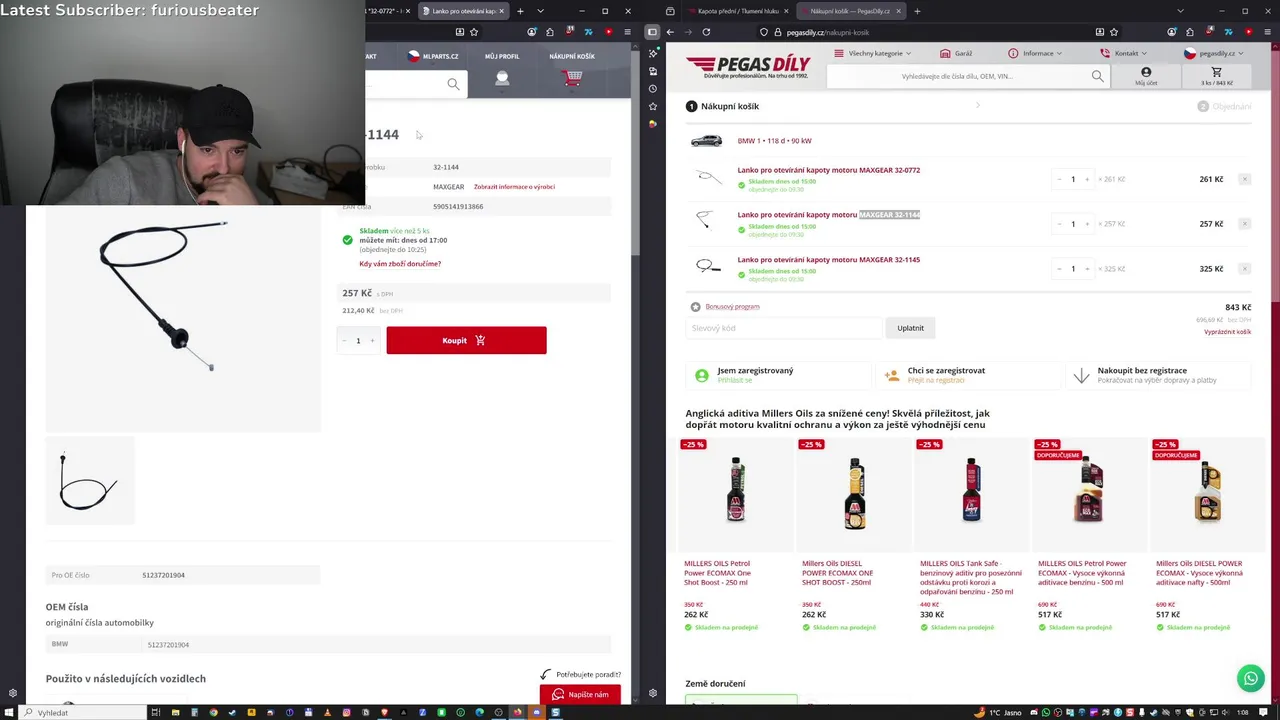Increase quantity with plus beside Koupit
The width and height of the screenshot is (1280, 720).
click(x=372, y=340)
